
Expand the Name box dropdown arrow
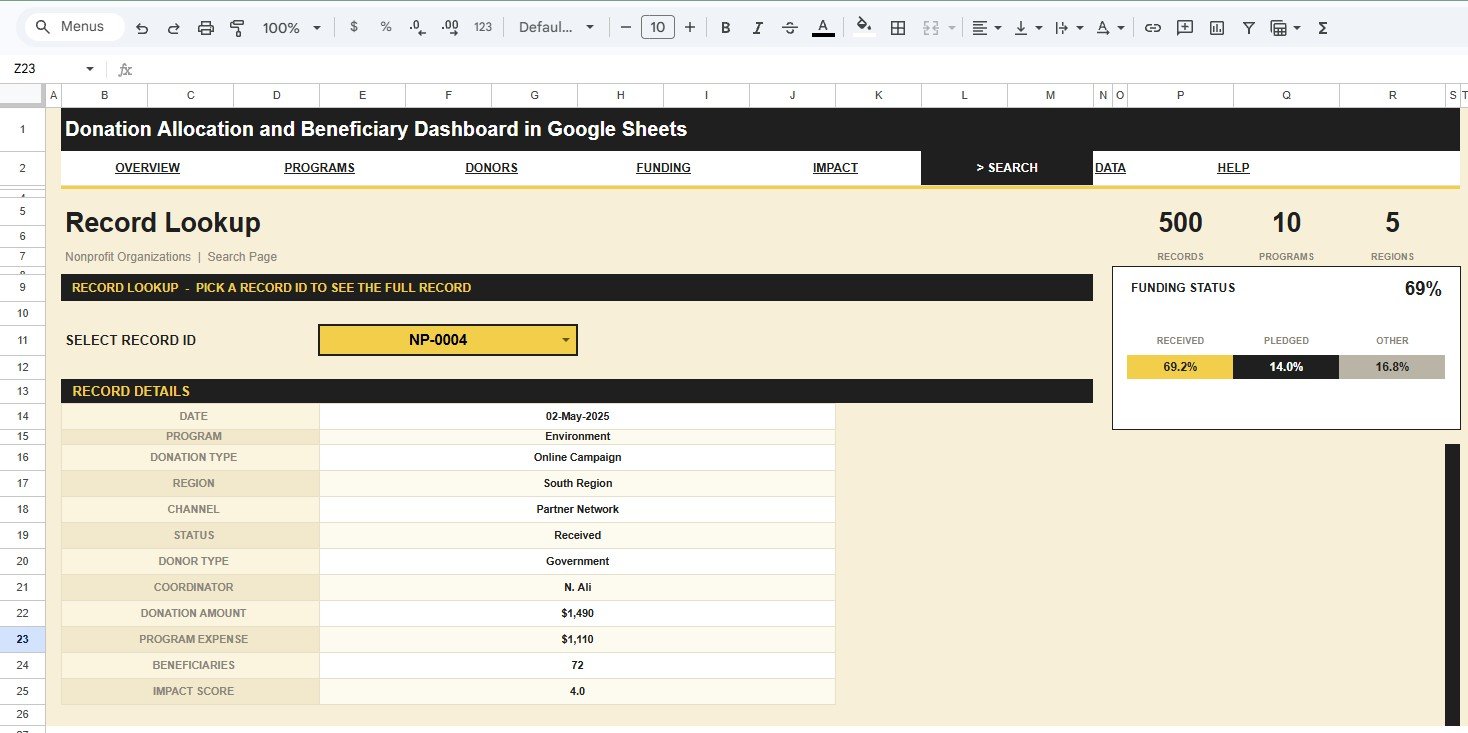coord(90,69)
